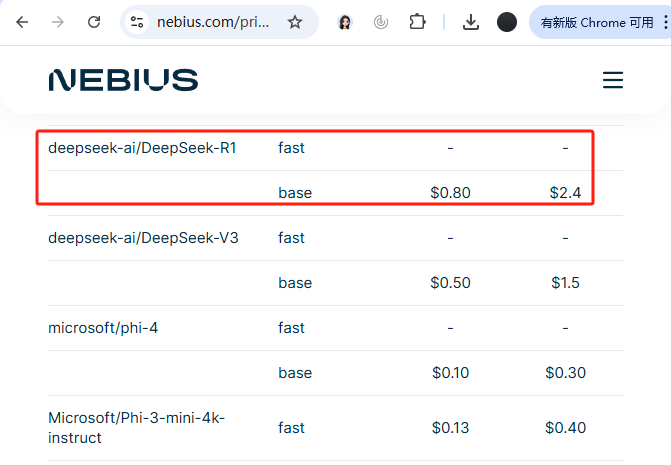The width and height of the screenshot is (671, 465).
Task: Open the Extensions puzzle piece menu
Action: pyautogui.click(x=417, y=22)
